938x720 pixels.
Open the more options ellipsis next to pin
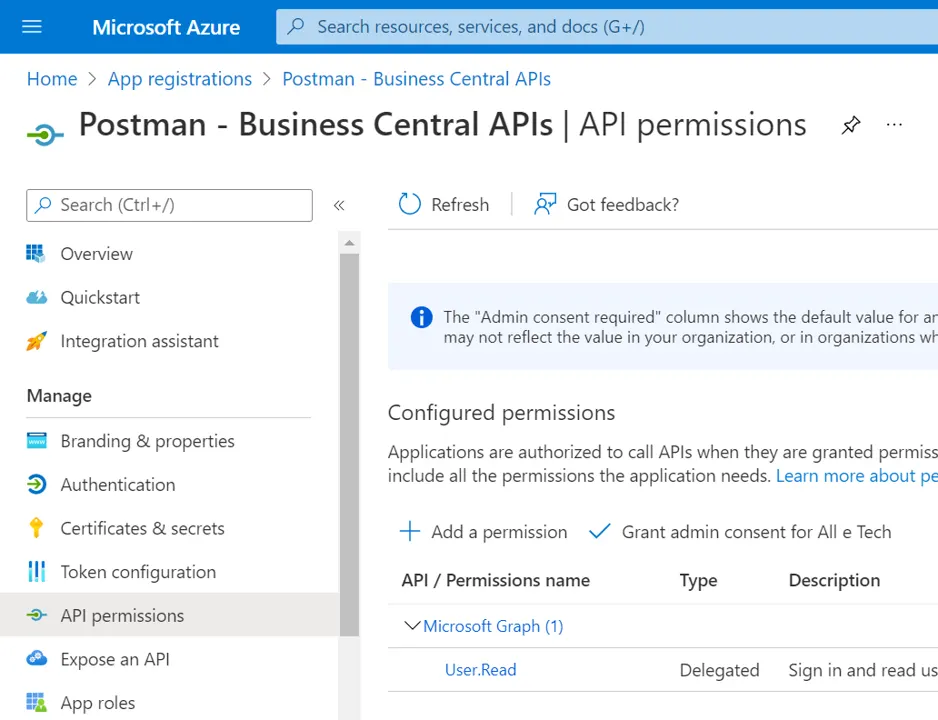tap(894, 124)
